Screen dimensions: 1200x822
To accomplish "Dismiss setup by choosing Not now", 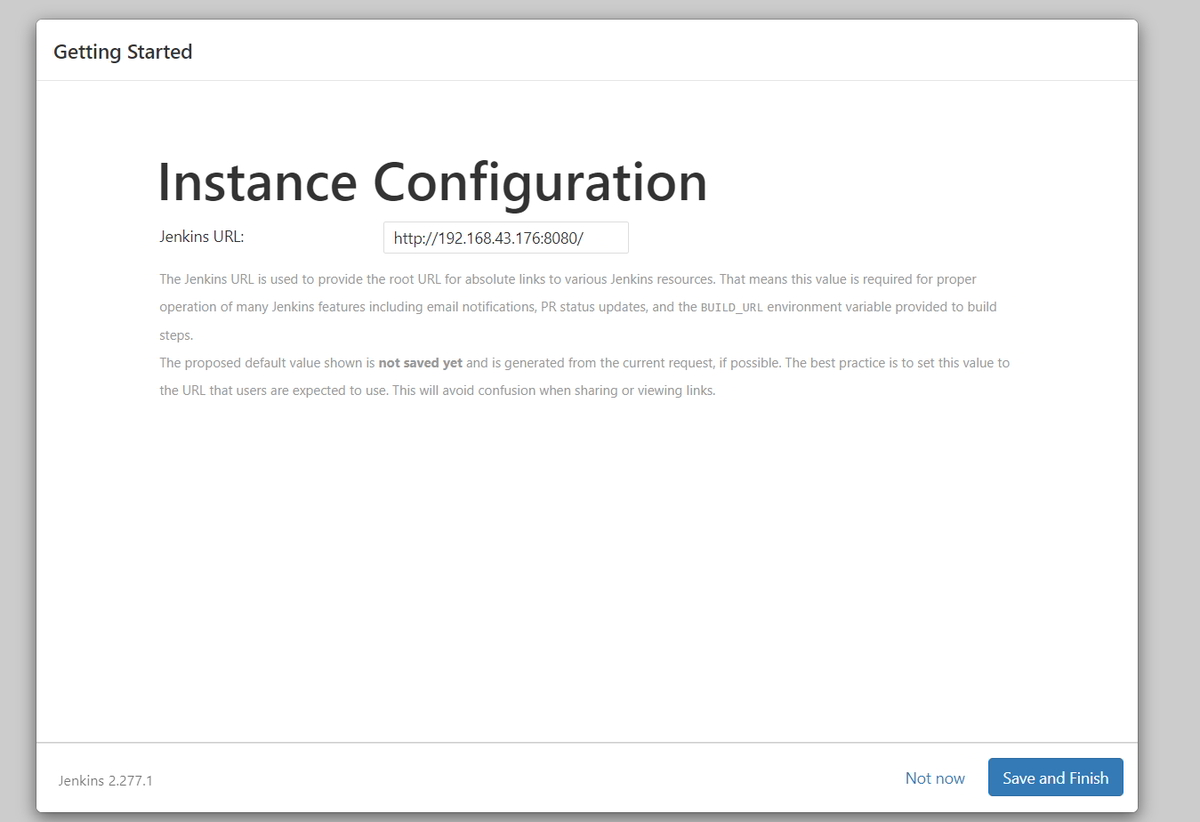I will [934, 777].
